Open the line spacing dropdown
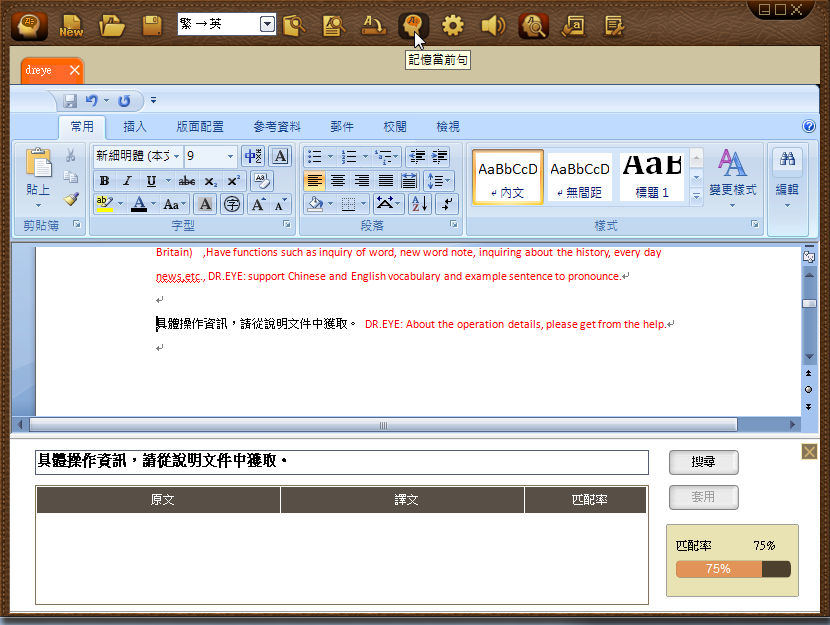Image resolution: width=830 pixels, height=625 pixels. (x=439, y=180)
